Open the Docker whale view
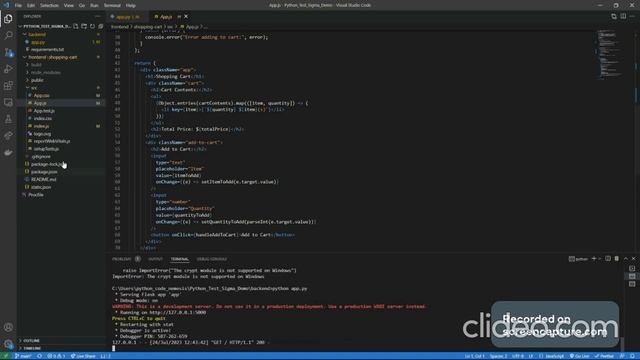The height and width of the screenshot is (360, 640). pos(8,152)
